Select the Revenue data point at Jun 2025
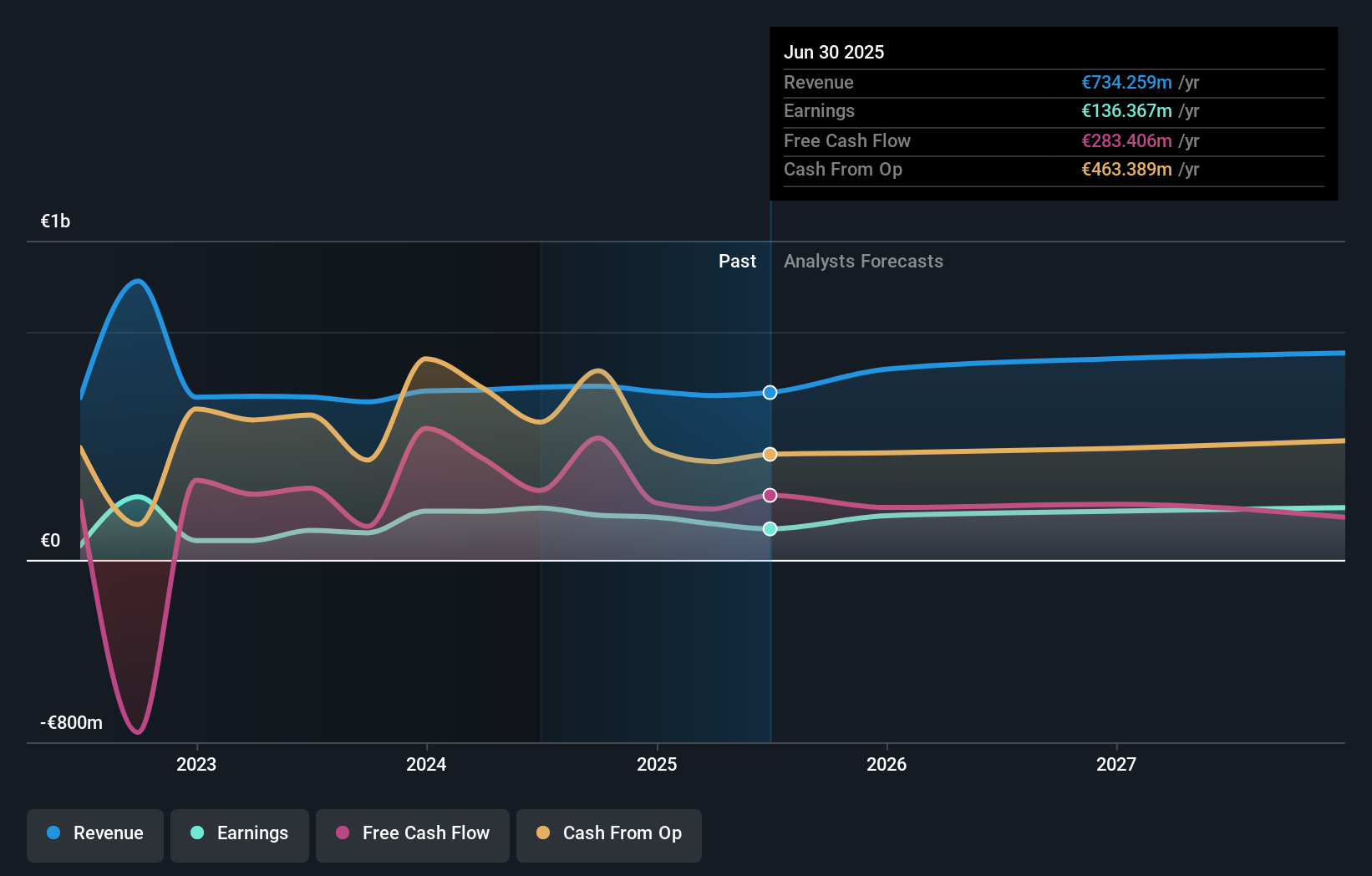The width and height of the screenshot is (1372, 876). (770, 392)
